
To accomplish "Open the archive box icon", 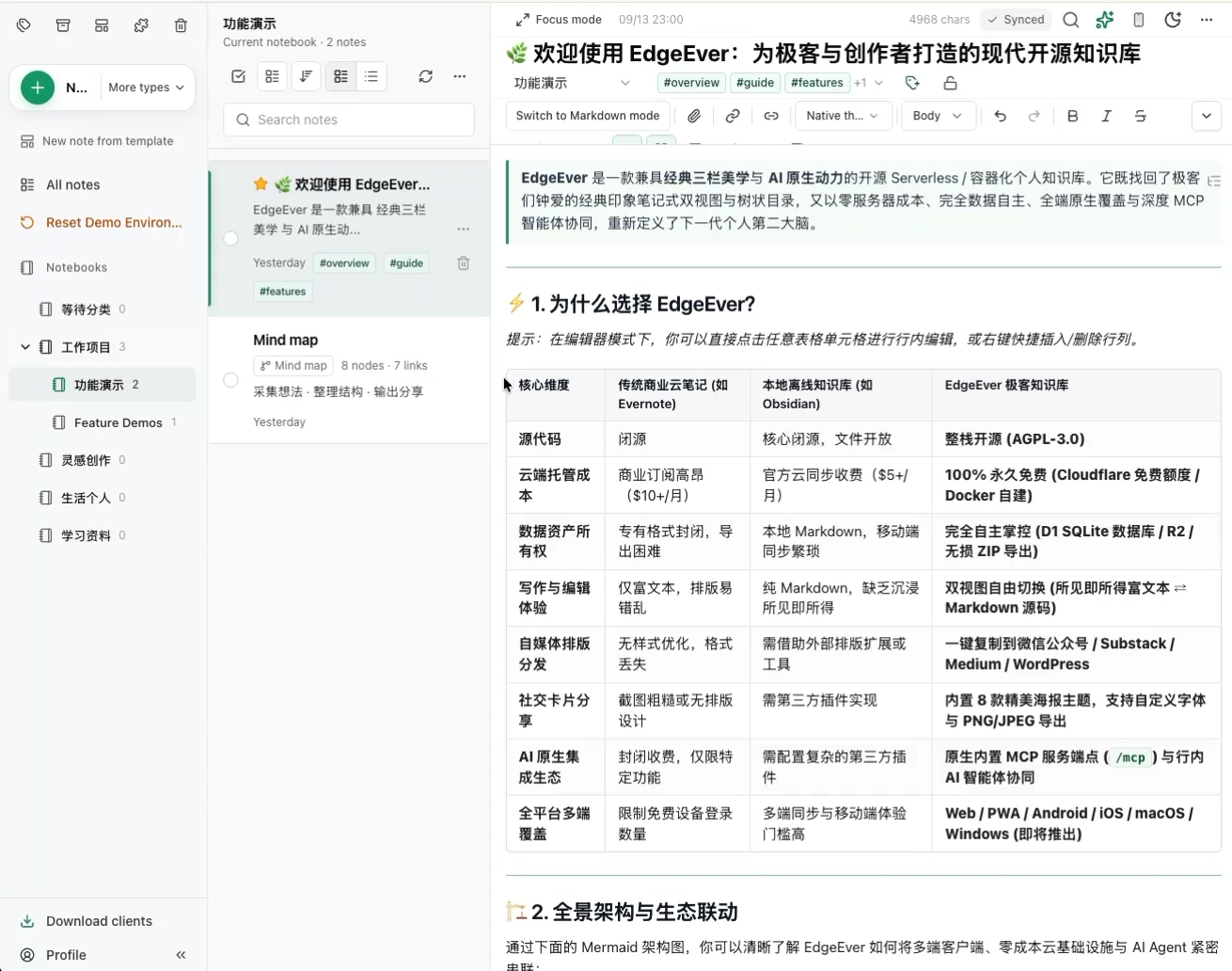I will [x=63, y=25].
